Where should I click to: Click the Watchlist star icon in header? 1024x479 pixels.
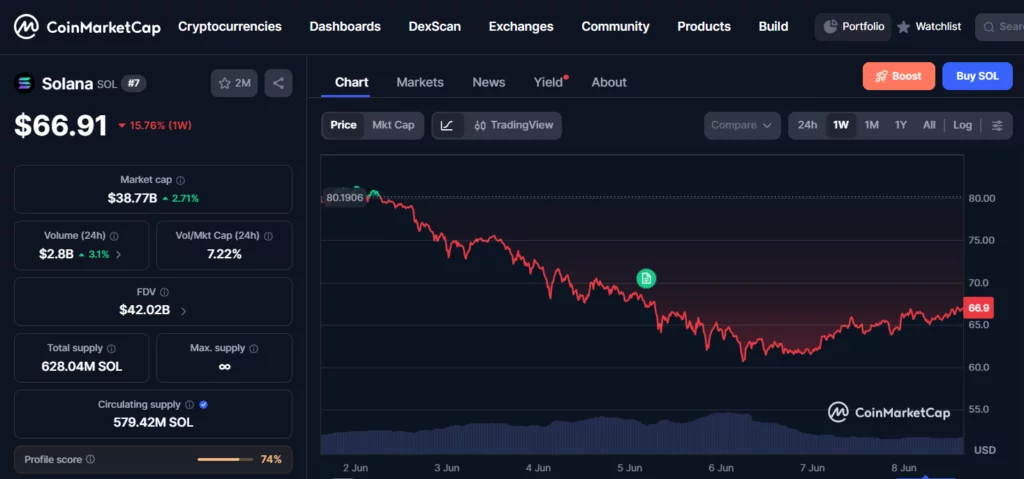coord(903,27)
